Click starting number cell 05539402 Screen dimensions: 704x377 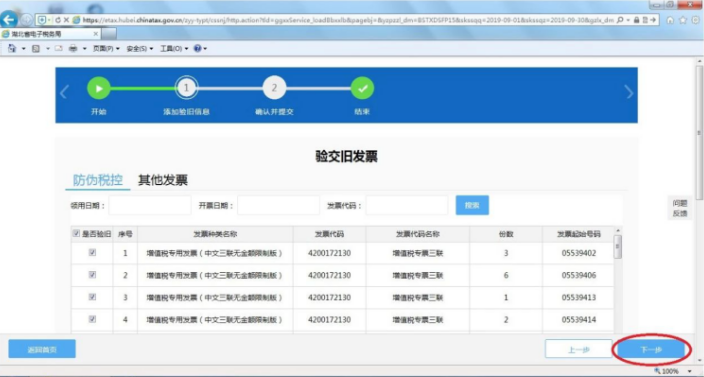579,253
